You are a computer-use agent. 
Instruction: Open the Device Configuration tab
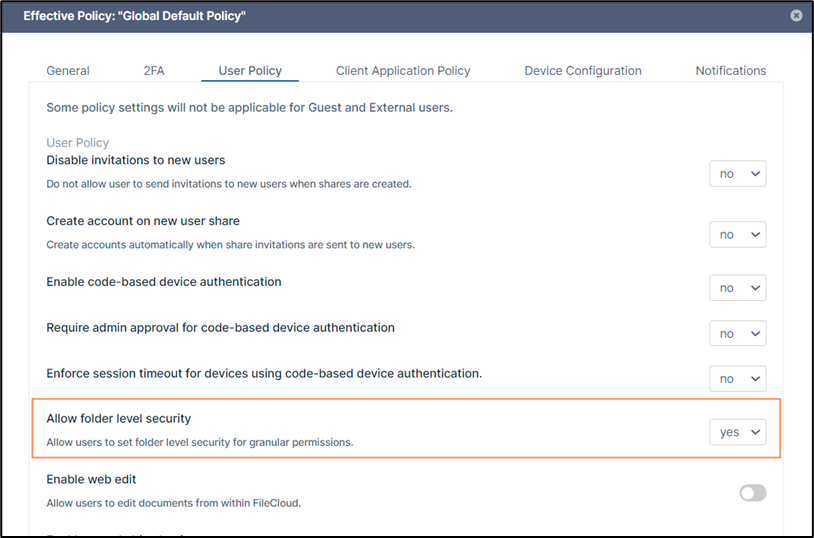583,71
